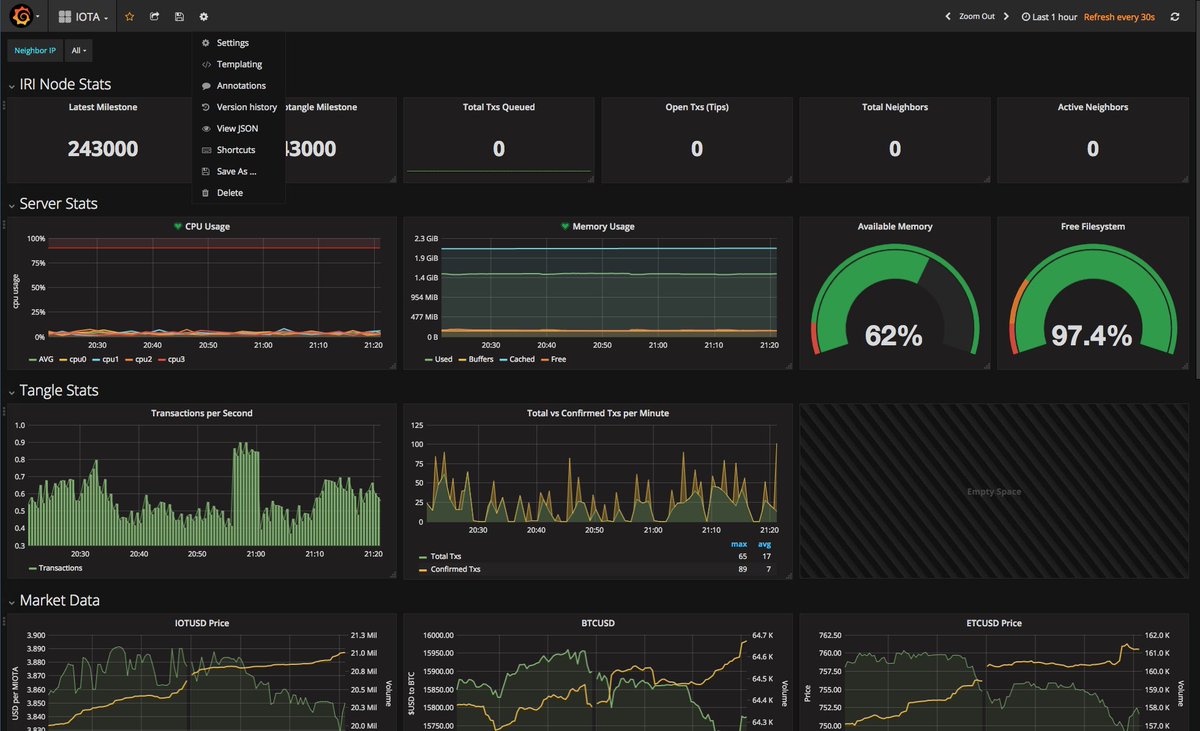The image size is (1200, 731).
Task: Click the IOTUSD Price panel title
Action: click(202, 623)
